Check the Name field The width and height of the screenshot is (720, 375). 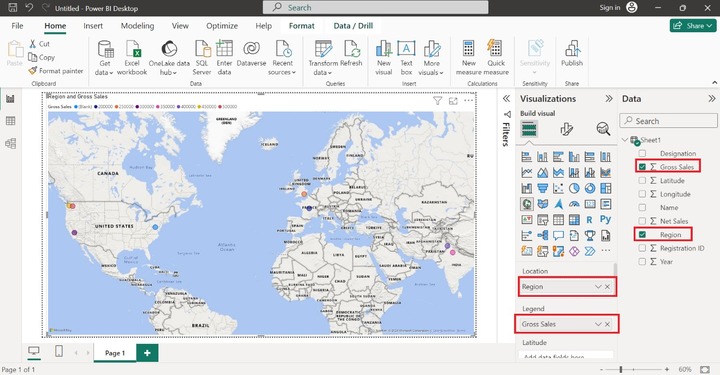click(642, 207)
